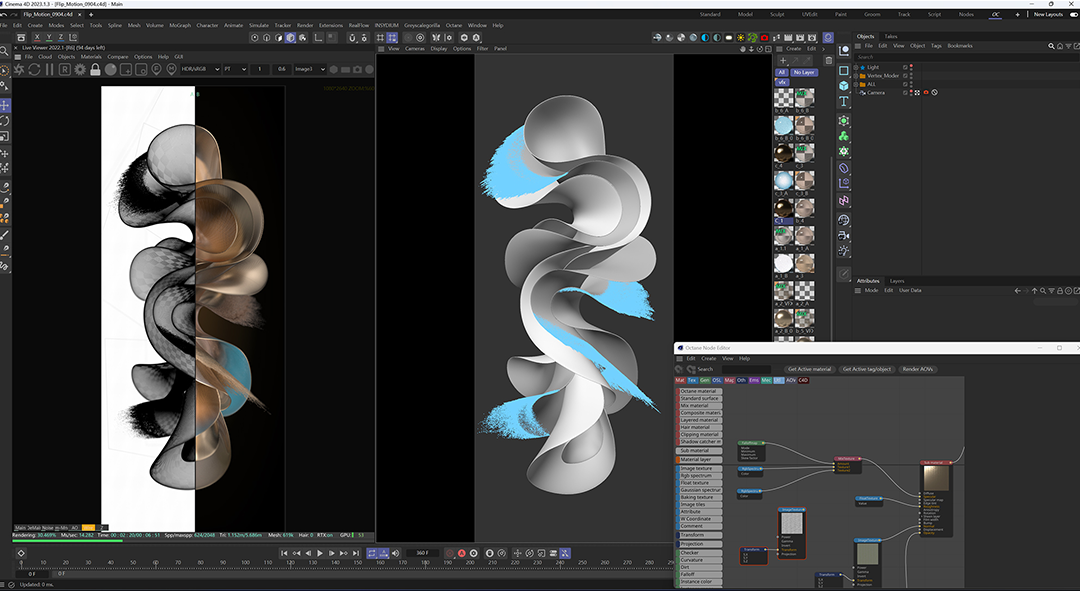The width and height of the screenshot is (1080, 591).
Task: Toggle clay mode sphere in Live Viewer
Action: coord(110,70)
